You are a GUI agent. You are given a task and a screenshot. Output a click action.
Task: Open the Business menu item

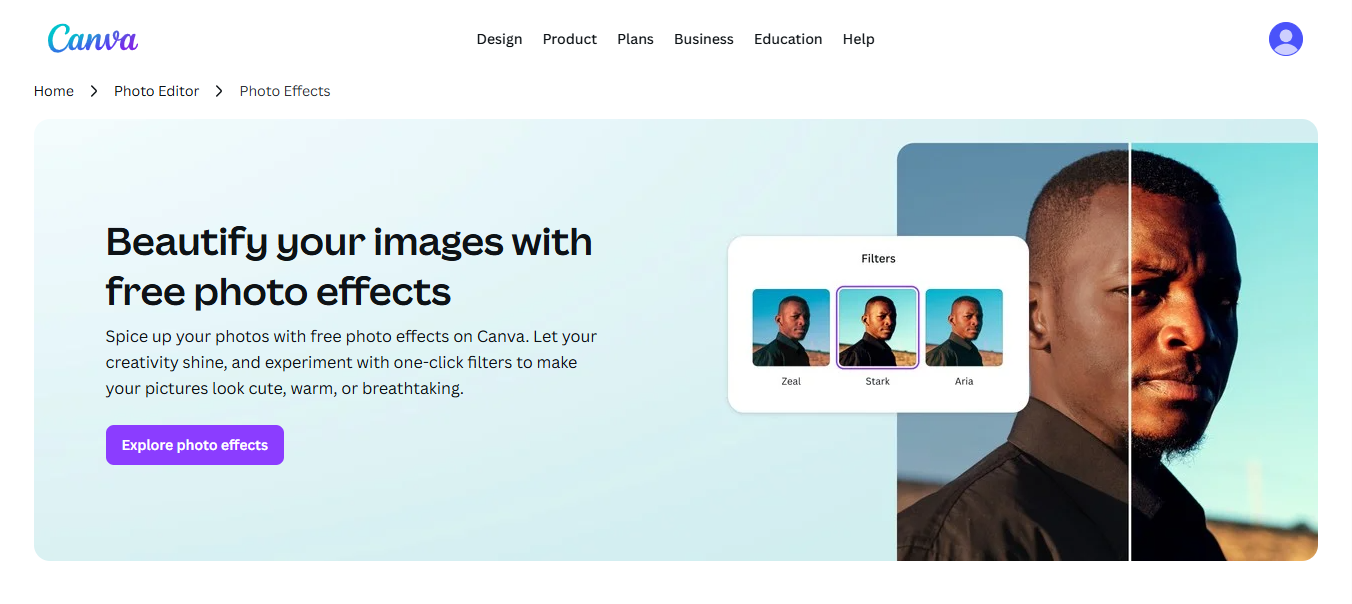[x=703, y=39]
